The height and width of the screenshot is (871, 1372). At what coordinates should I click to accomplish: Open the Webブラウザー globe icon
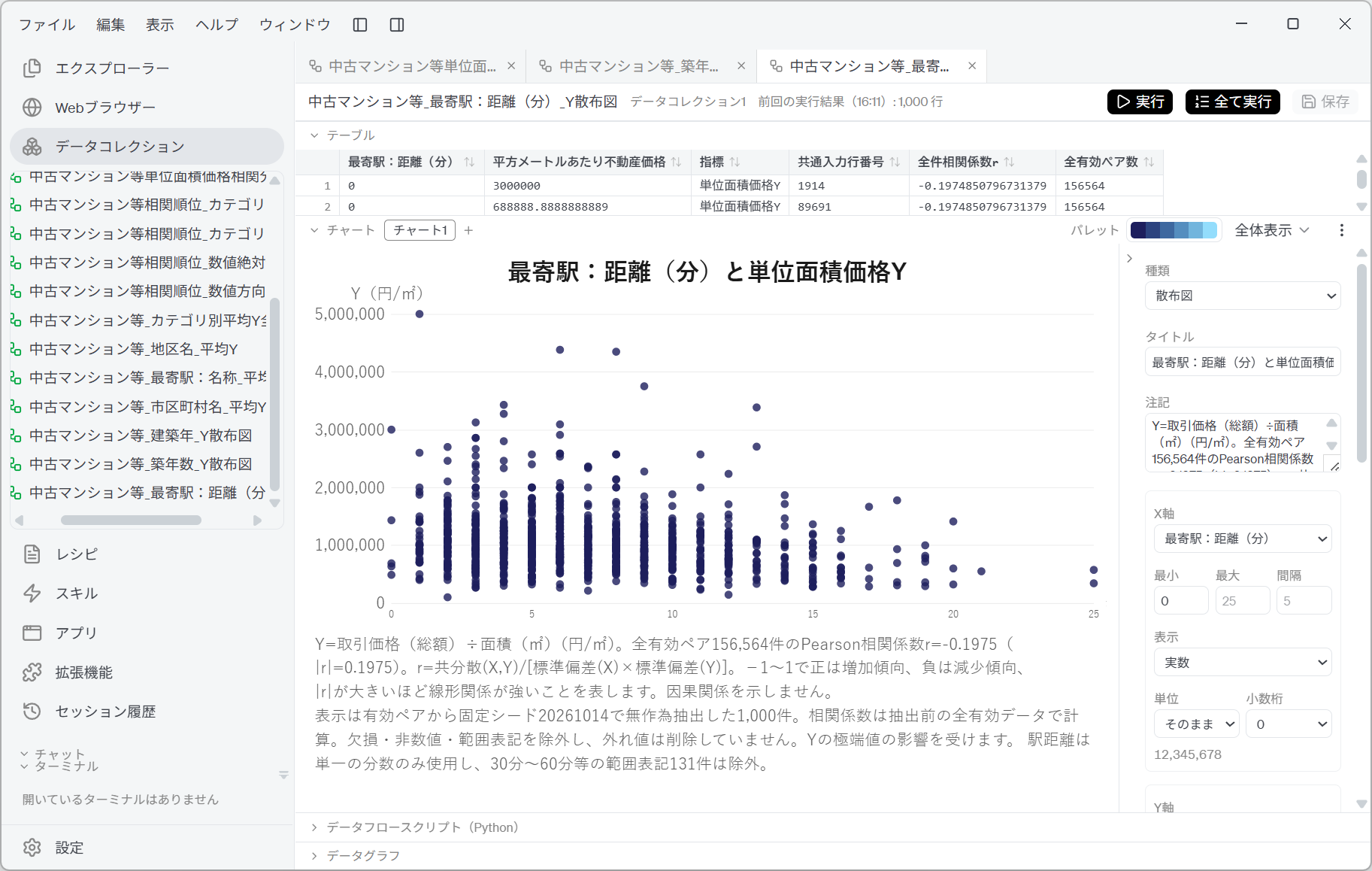tap(32, 108)
